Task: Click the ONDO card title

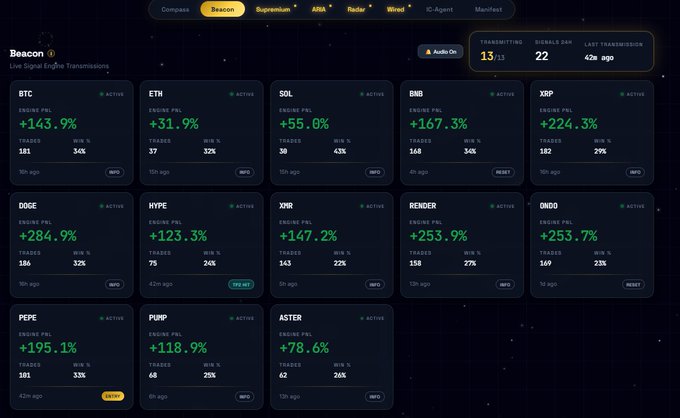Action: point(549,206)
